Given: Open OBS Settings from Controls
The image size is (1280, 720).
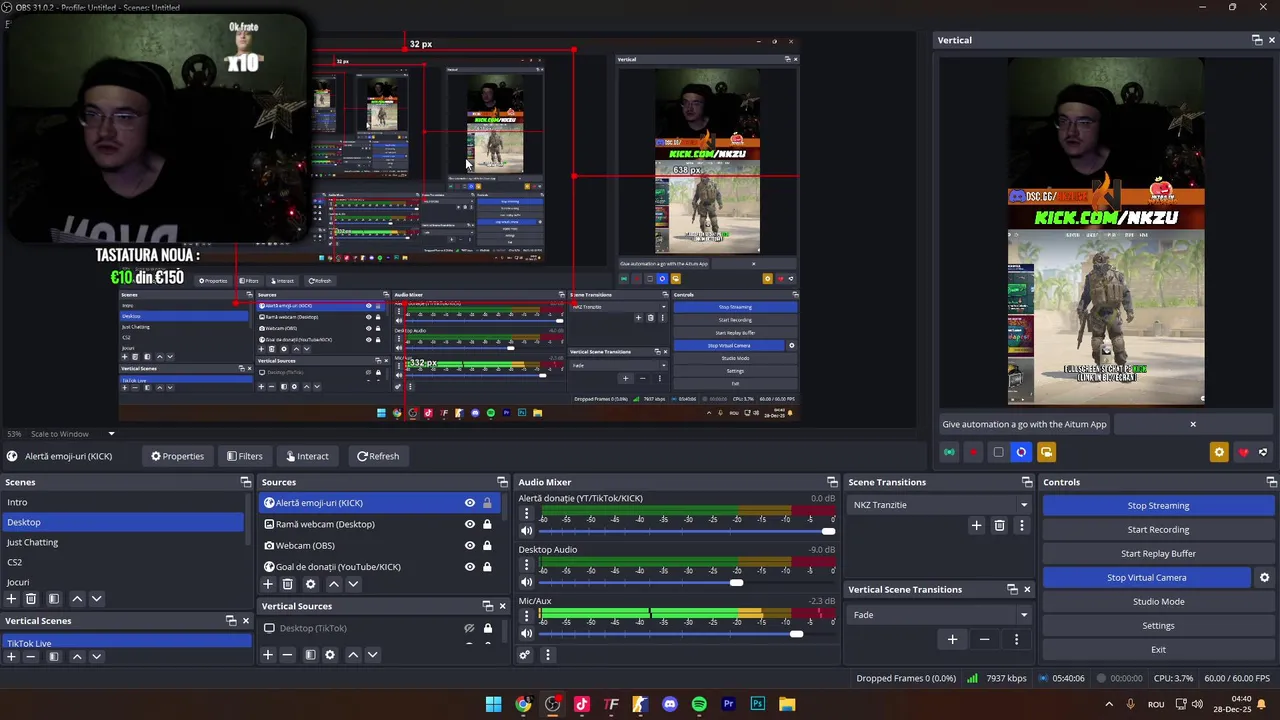Looking at the screenshot, I should [1158, 625].
